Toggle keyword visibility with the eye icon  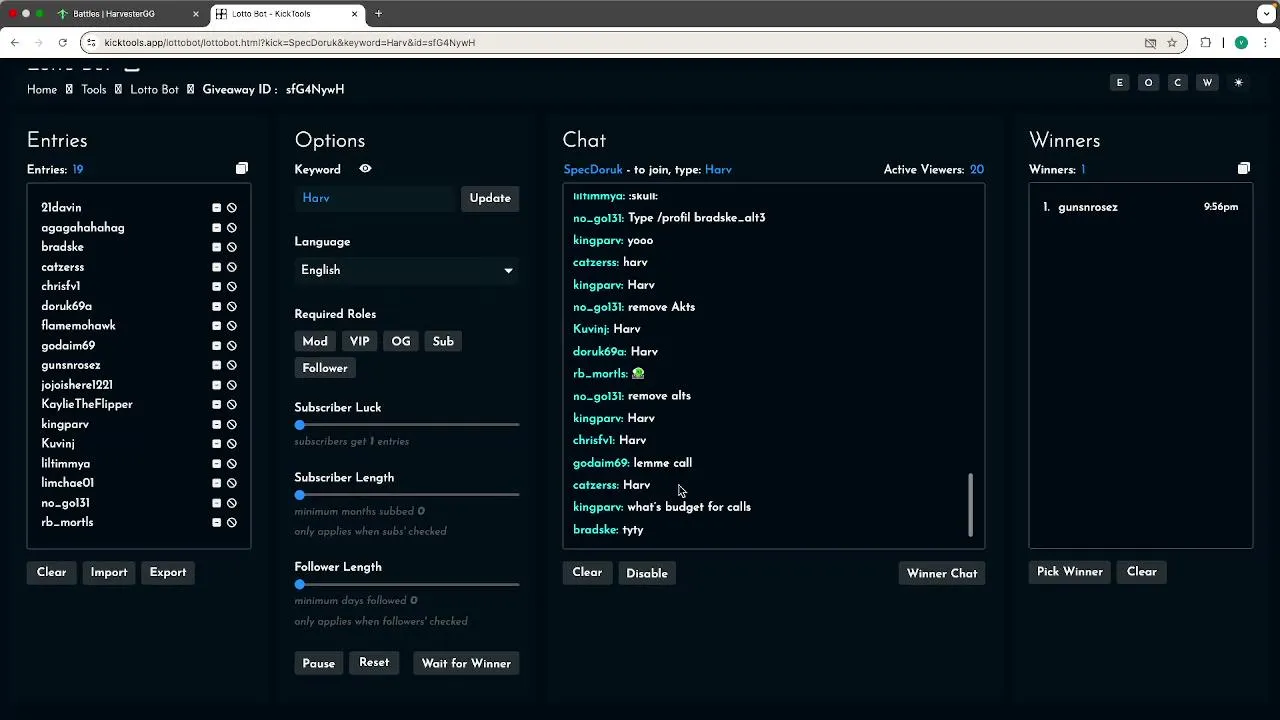click(x=365, y=169)
